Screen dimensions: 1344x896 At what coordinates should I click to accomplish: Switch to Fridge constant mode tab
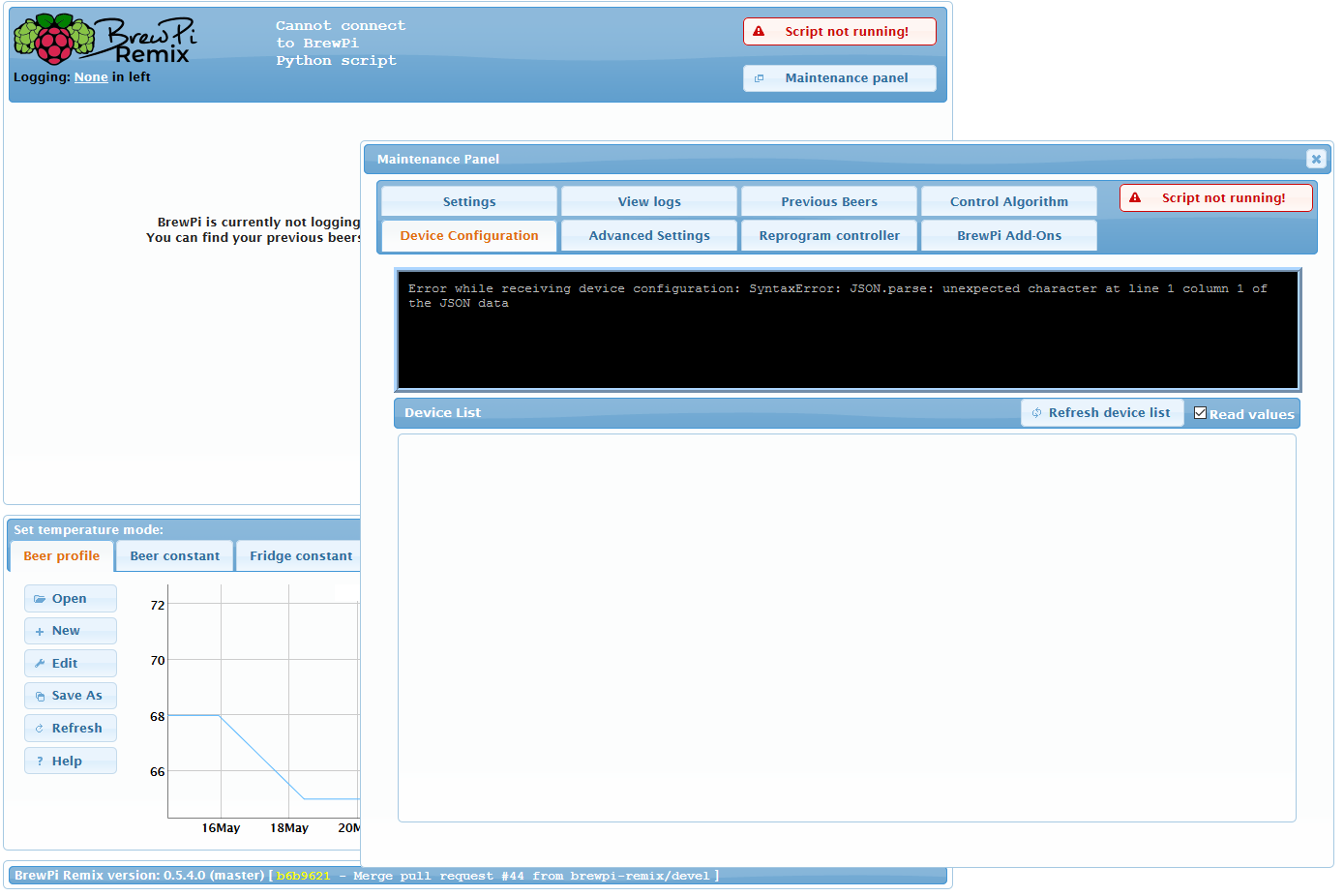pyautogui.click(x=300, y=556)
